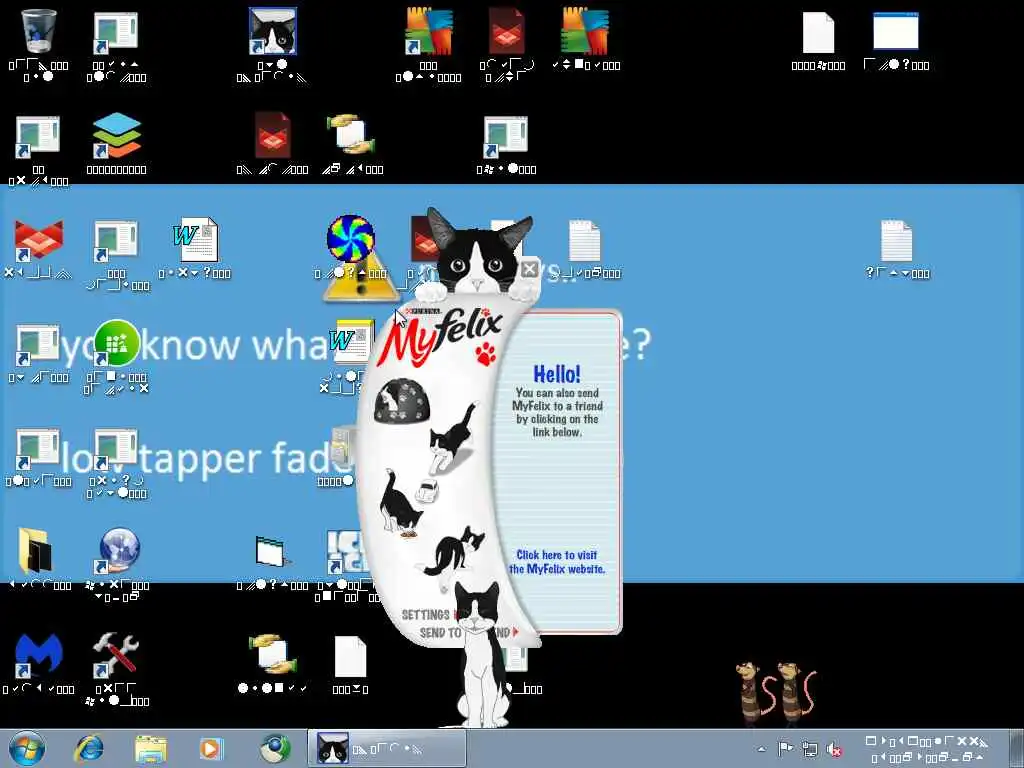Click the peeking cat head atop the widget
Viewport: 1024px width, 768px height.
pos(480,251)
